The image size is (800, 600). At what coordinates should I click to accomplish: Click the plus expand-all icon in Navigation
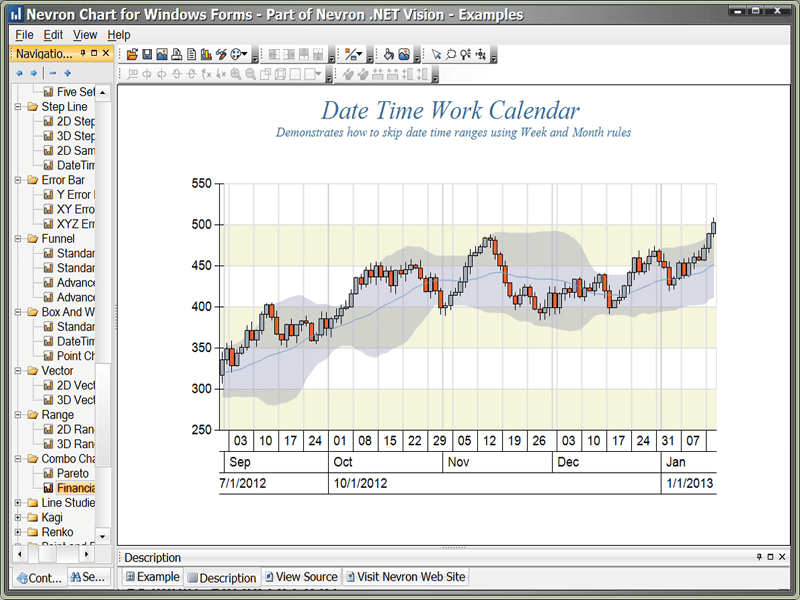(x=67, y=73)
